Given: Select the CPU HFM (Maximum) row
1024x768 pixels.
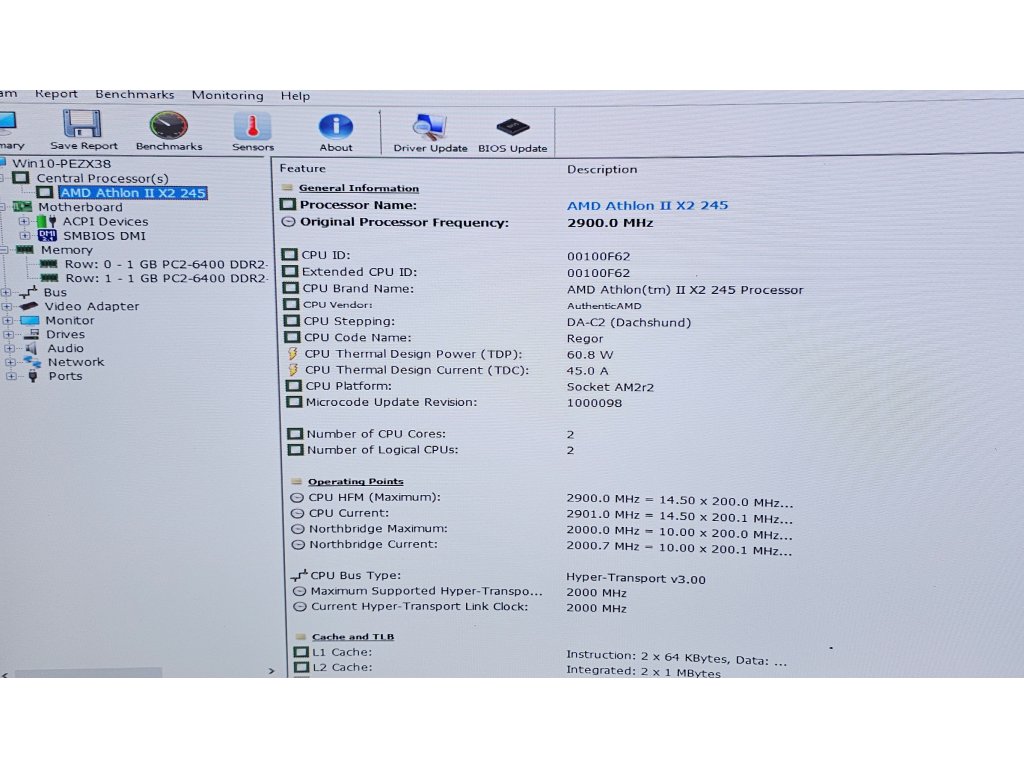Looking at the screenshot, I should tap(541, 499).
